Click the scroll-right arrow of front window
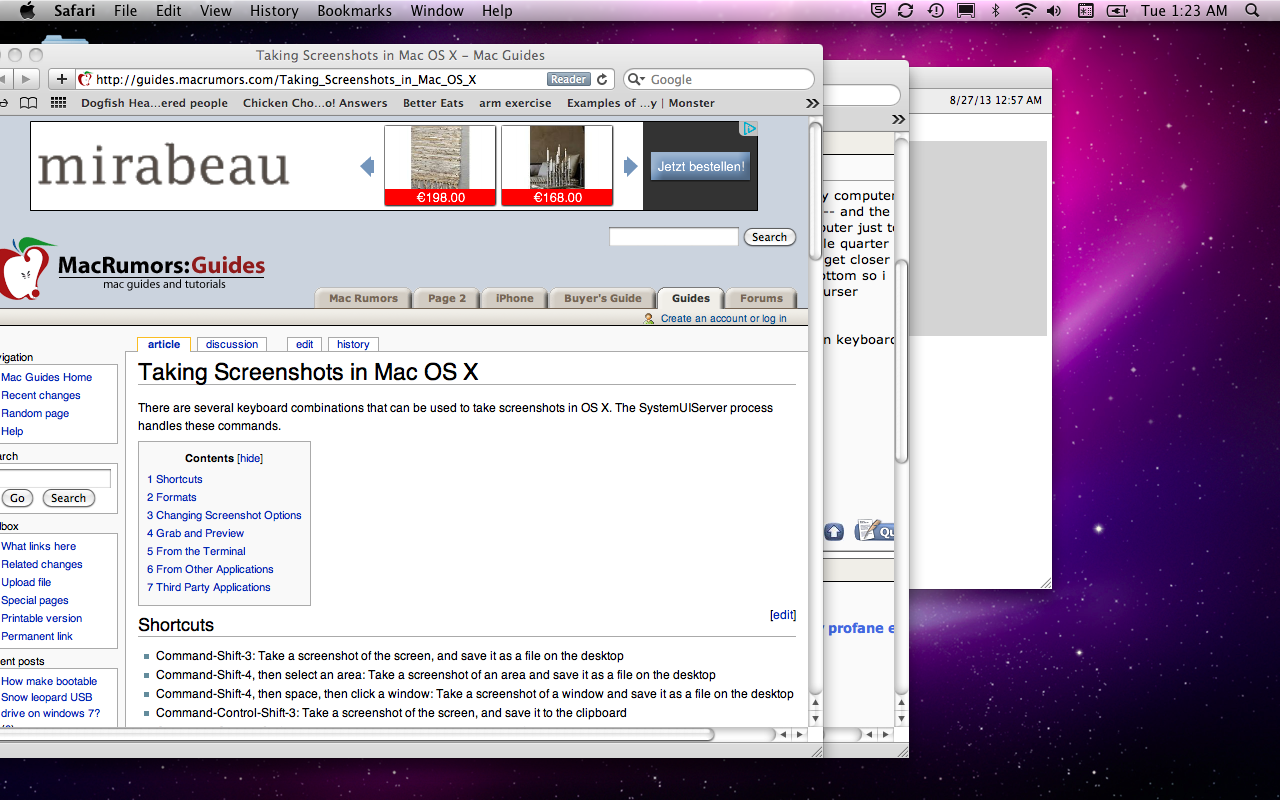Screen dimensions: 1280x800 coord(798,734)
